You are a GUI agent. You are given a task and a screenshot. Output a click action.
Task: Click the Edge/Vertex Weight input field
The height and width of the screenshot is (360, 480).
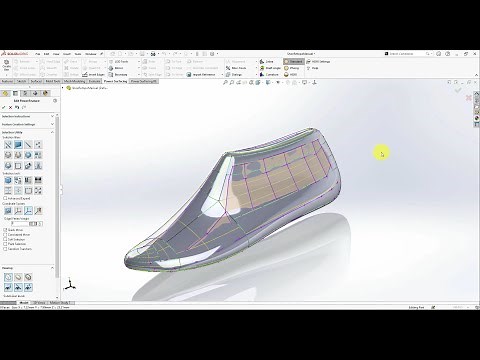coord(20,224)
